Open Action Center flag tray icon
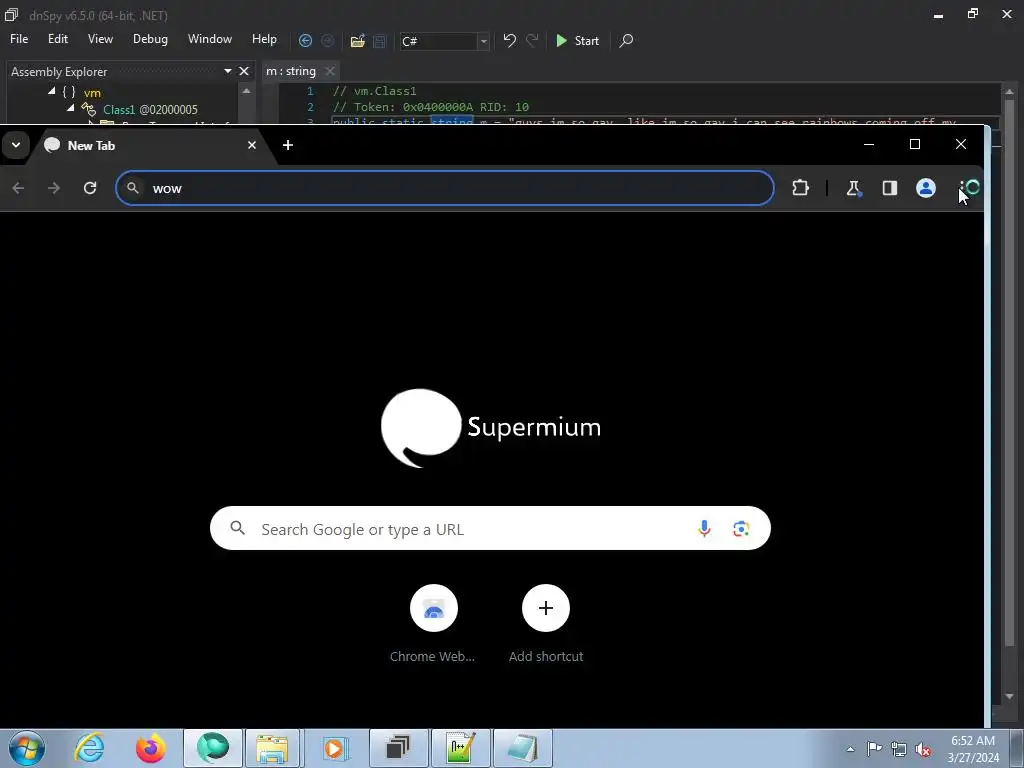The height and width of the screenshot is (768, 1024). pyautogui.click(x=874, y=749)
